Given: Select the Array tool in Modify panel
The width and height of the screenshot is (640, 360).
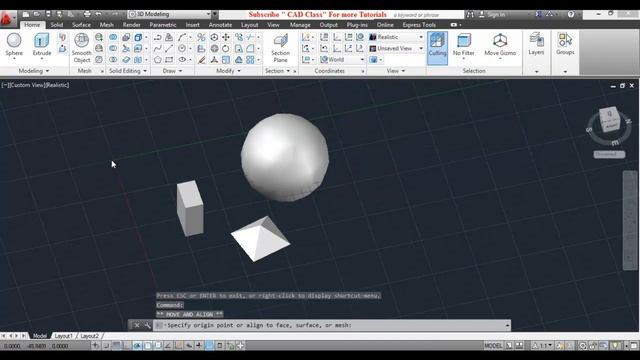Looking at the screenshot, I should coord(250,60).
